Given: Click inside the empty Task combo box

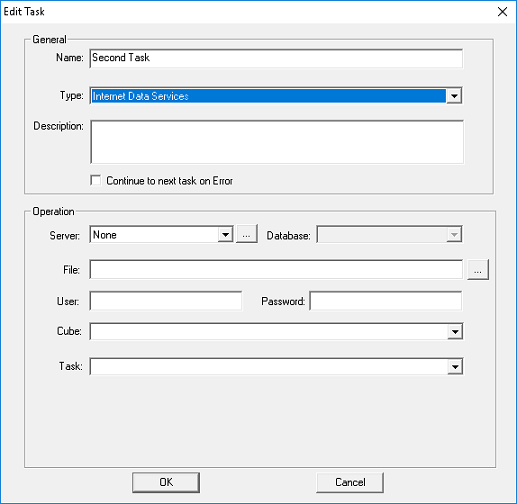Looking at the screenshot, I should click(x=269, y=367).
